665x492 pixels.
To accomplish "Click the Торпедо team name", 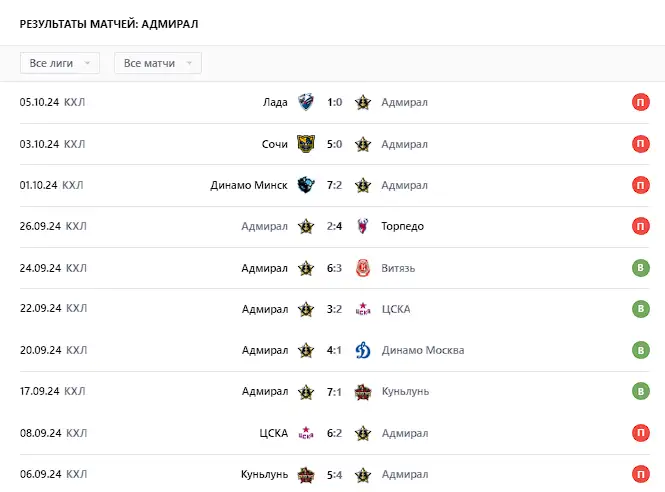I will coord(402,226).
